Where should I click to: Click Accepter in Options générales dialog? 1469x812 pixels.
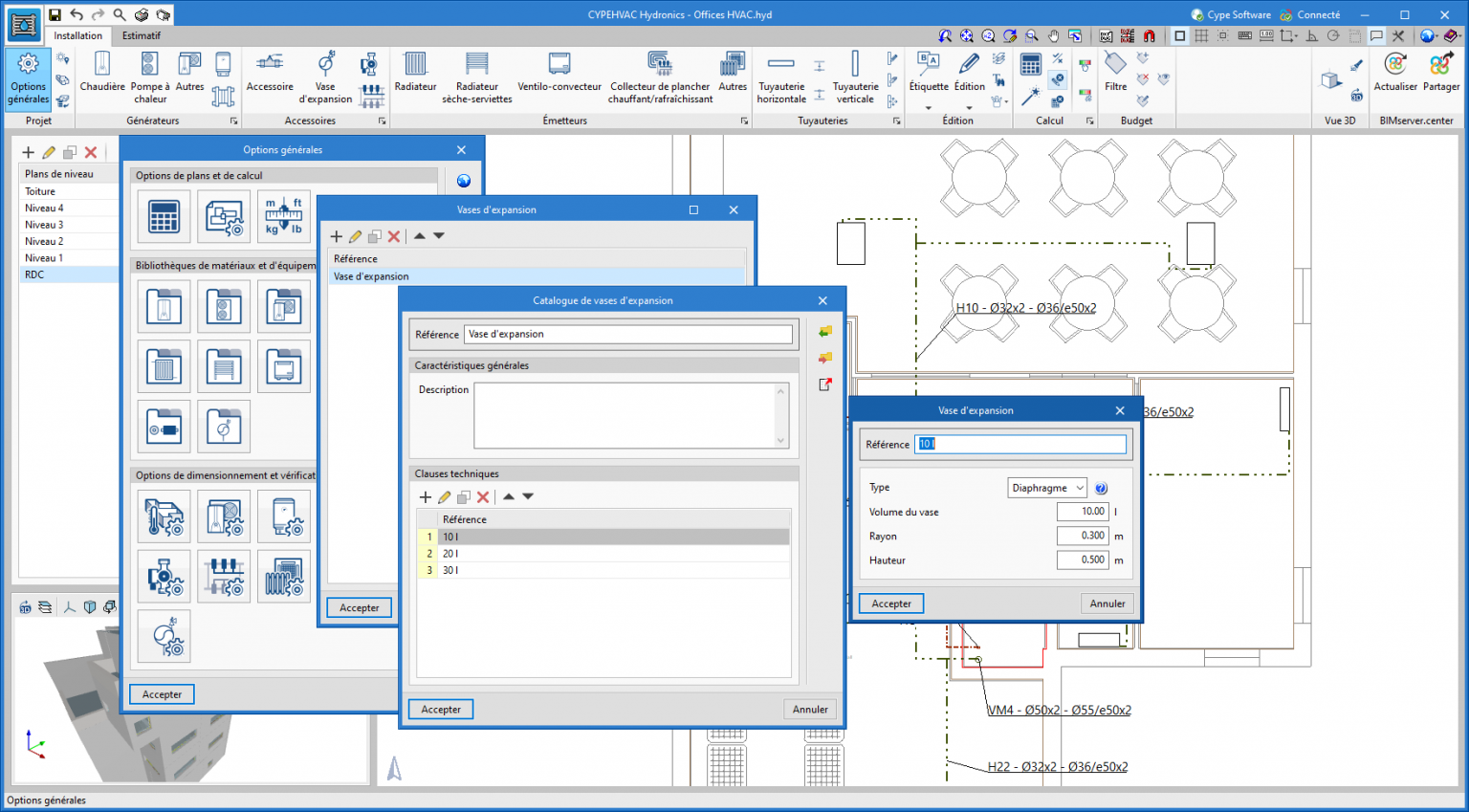(162, 694)
